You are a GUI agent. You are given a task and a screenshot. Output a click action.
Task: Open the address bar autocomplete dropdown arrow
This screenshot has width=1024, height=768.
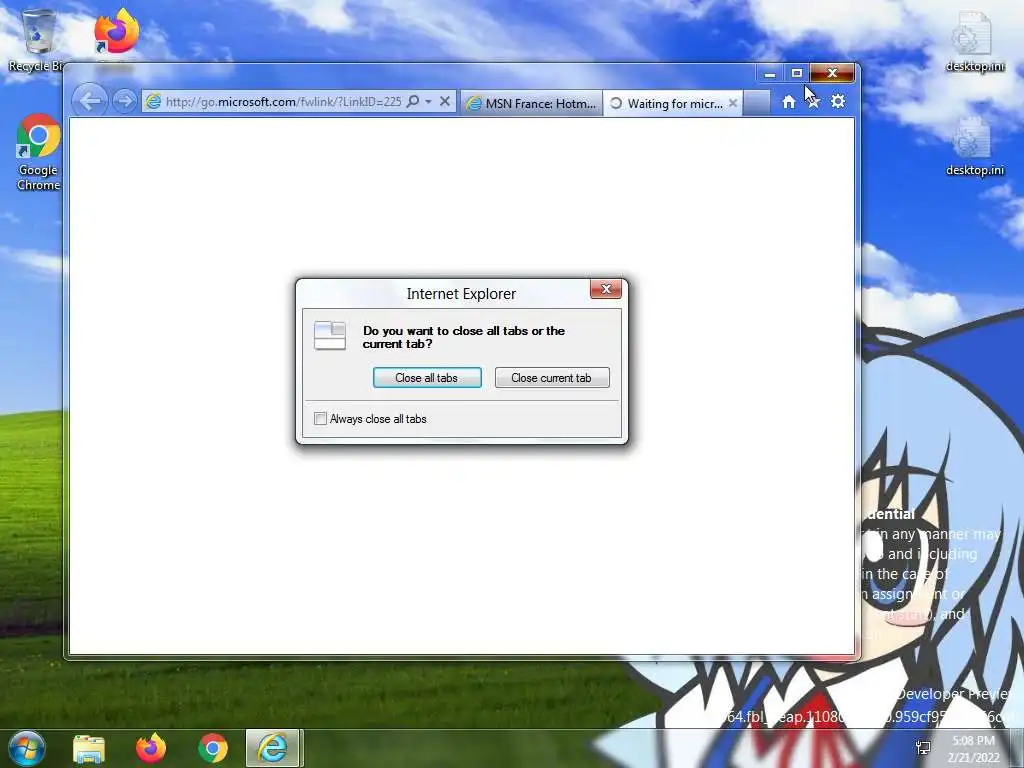428,102
